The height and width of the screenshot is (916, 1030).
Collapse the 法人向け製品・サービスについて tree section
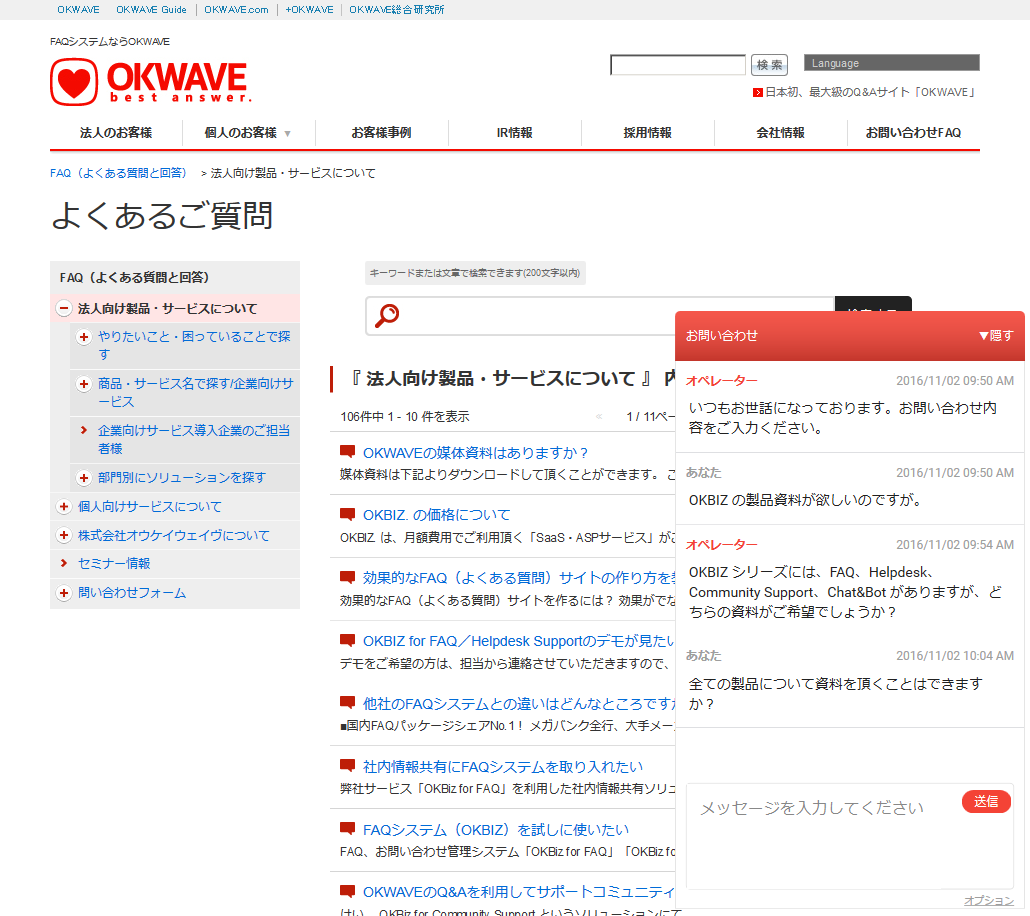pos(64,309)
